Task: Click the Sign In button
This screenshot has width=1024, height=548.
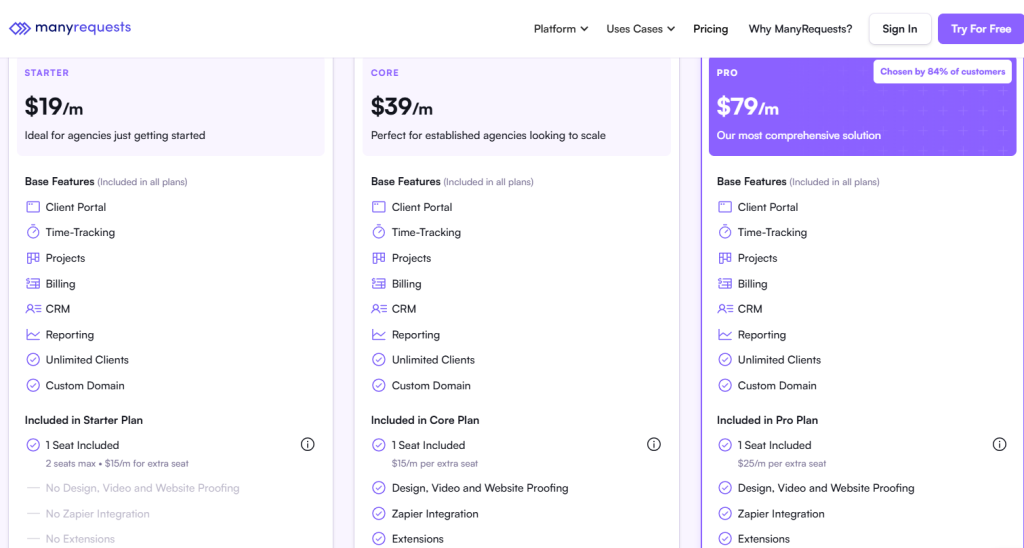Action: (x=899, y=29)
